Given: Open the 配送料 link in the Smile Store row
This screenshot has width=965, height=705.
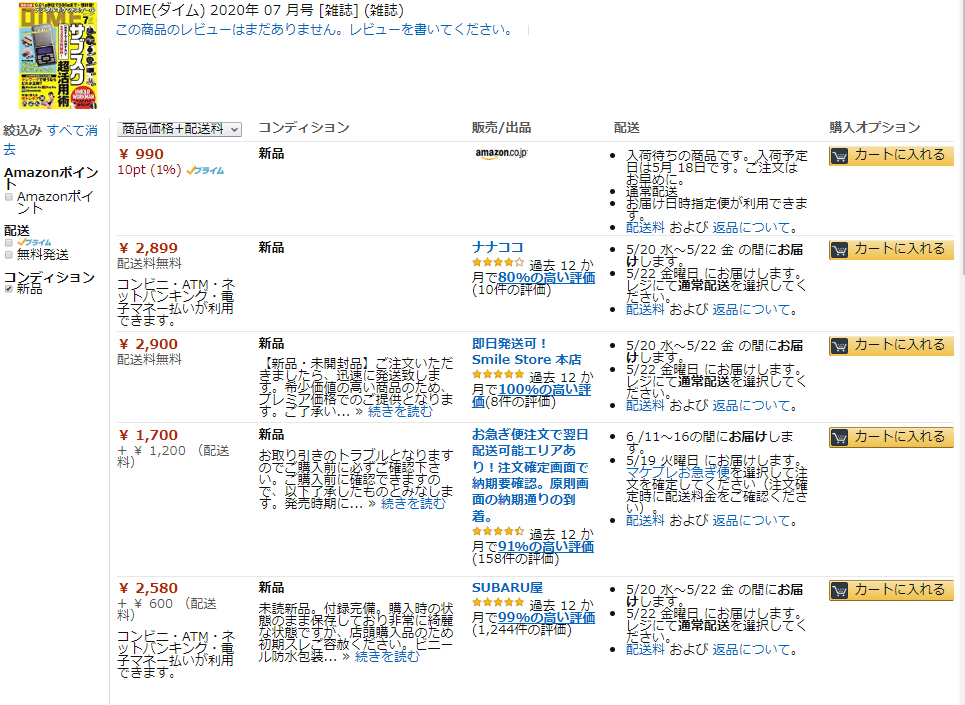Looking at the screenshot, I should tap(645, 405).
